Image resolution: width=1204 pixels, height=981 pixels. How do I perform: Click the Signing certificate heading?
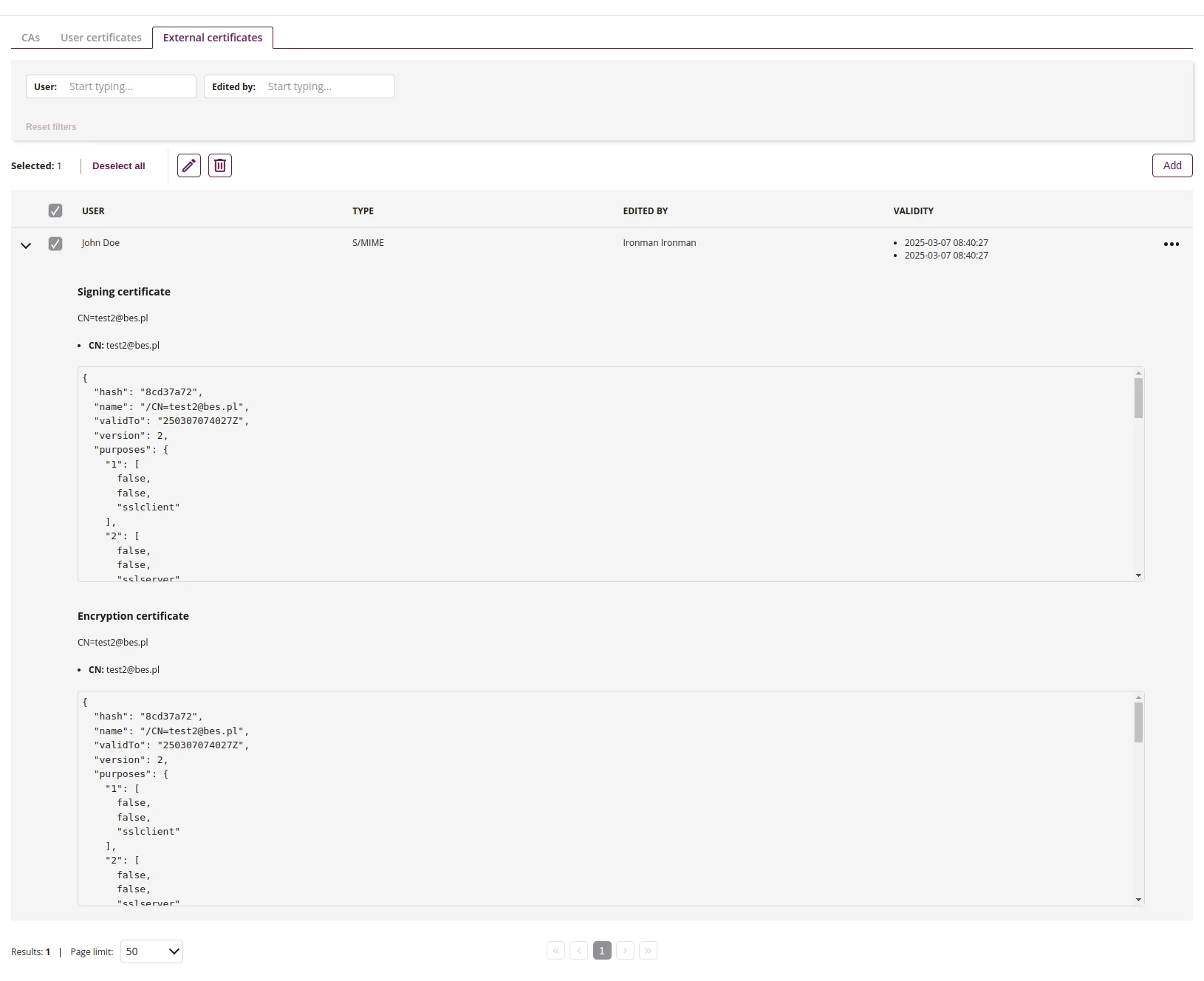[124, 292]
